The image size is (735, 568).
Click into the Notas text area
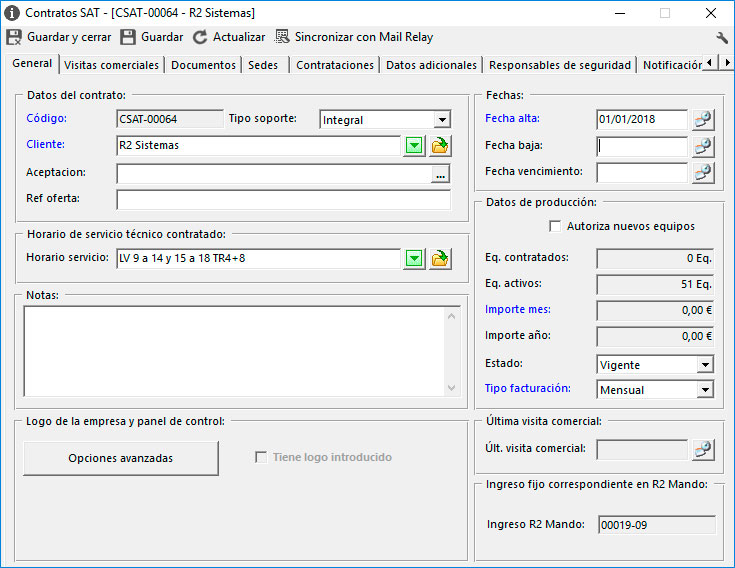coord(234,351)
